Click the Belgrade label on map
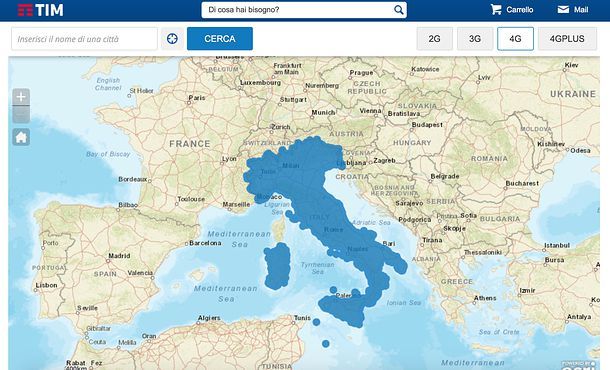This screenshot has width=610, height=370. click(445, 176)
